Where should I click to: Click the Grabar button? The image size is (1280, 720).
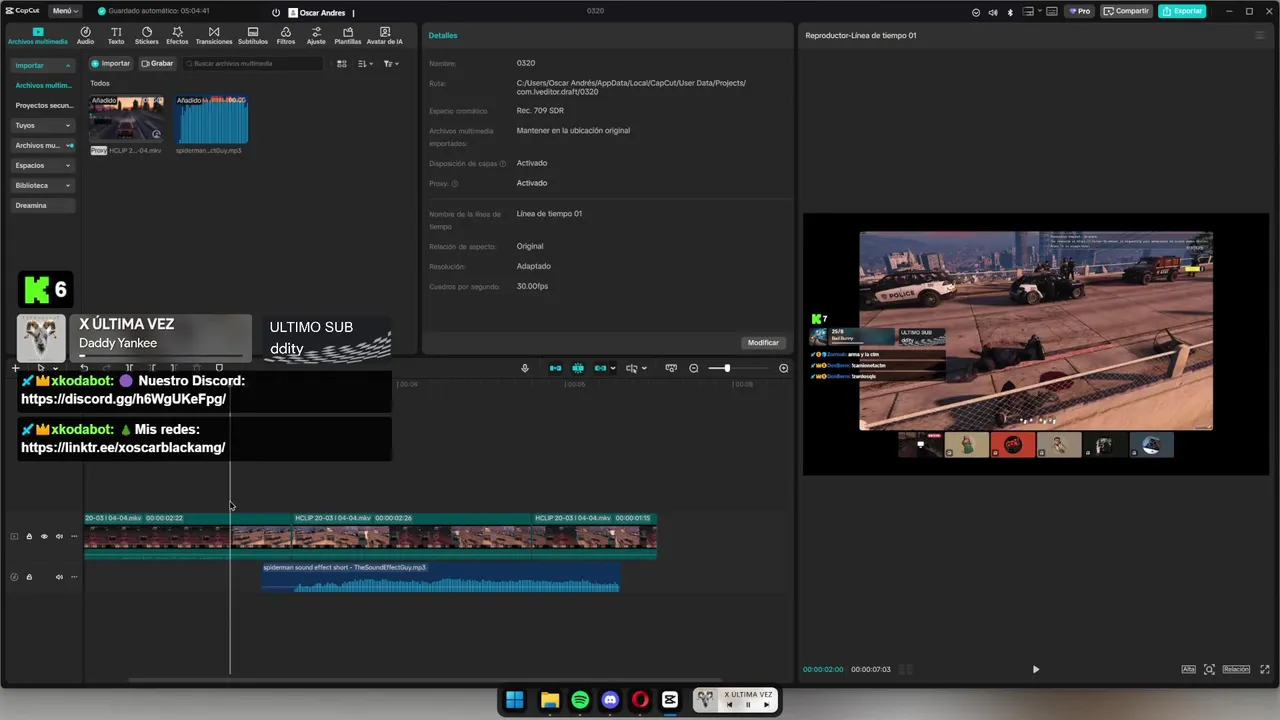click(x=157, y=63)
